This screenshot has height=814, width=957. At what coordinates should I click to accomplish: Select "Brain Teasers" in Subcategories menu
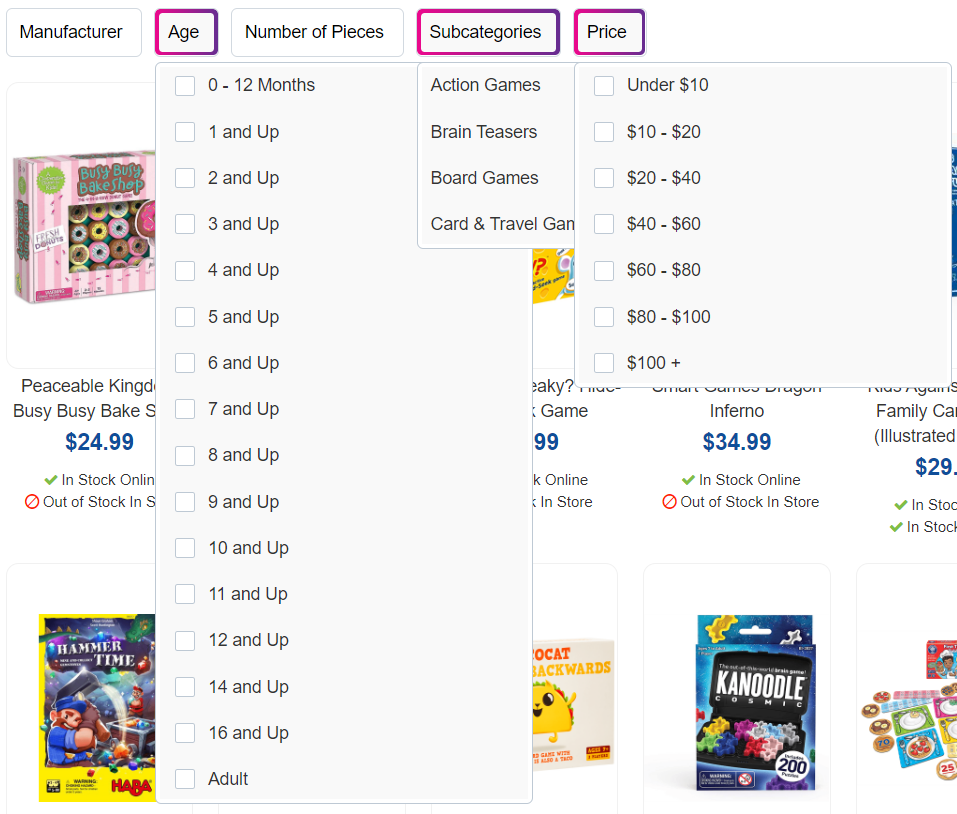pos(483,131)
